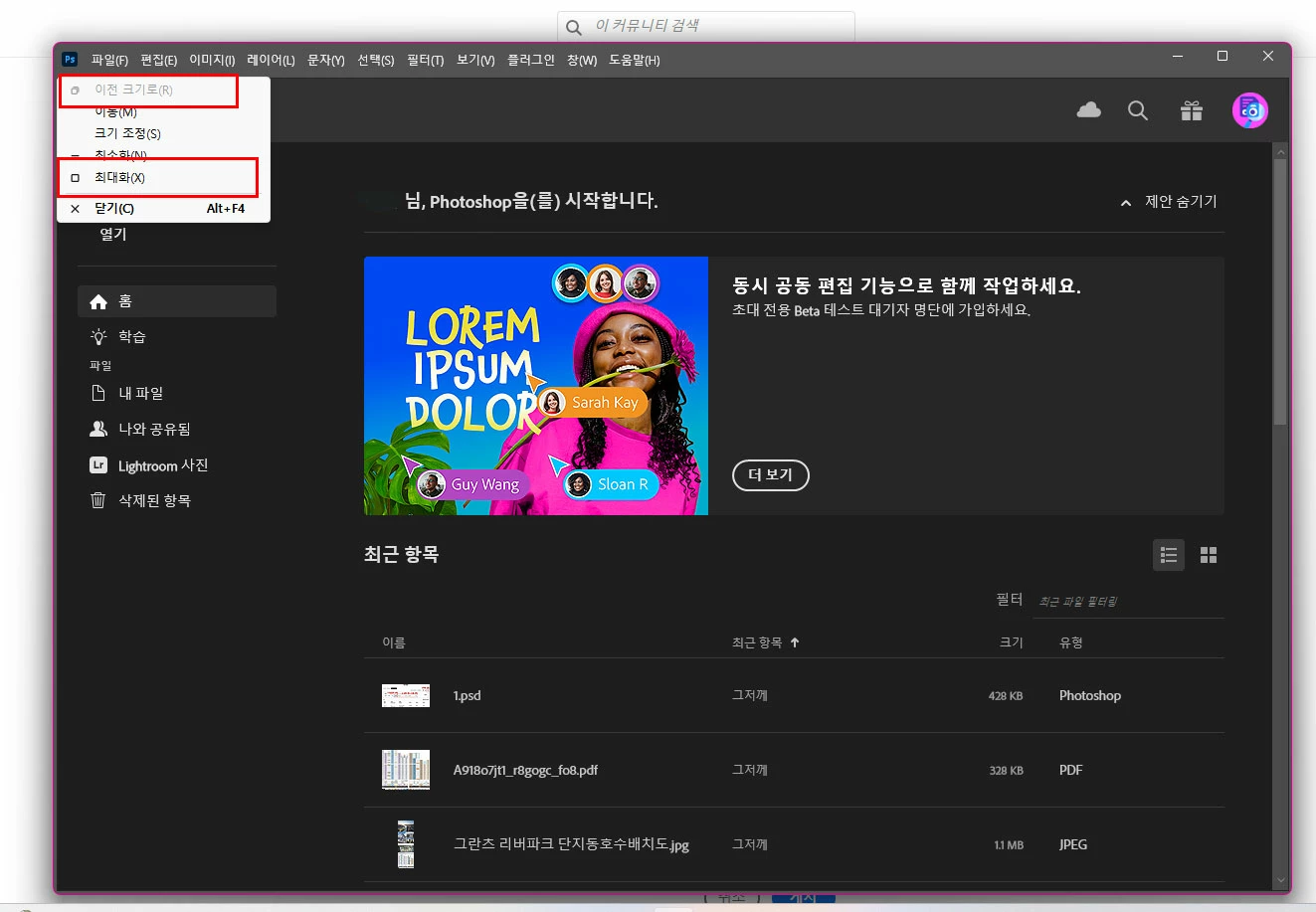Sort by 최근 항목 column header
This screenshot has height=912, width=1316.
click(x=765, y=642)
